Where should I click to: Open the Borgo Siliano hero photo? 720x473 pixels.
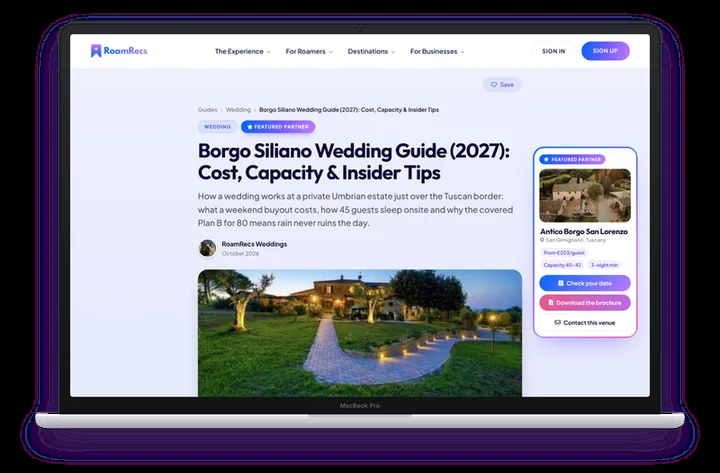pyautogui.click(x=360, y=333)
